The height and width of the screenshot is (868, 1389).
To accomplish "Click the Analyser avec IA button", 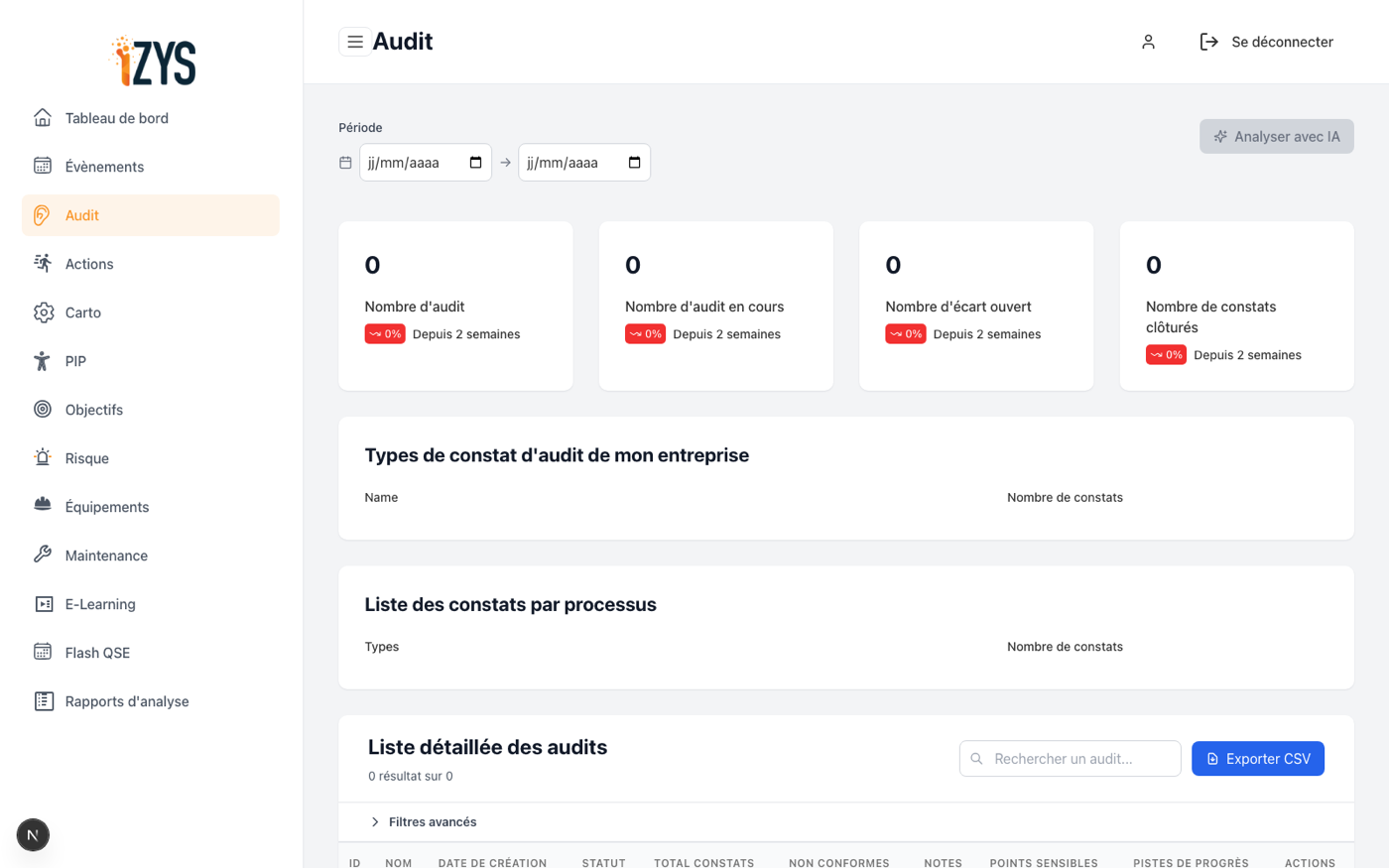I will click(x=1277, y=137).
